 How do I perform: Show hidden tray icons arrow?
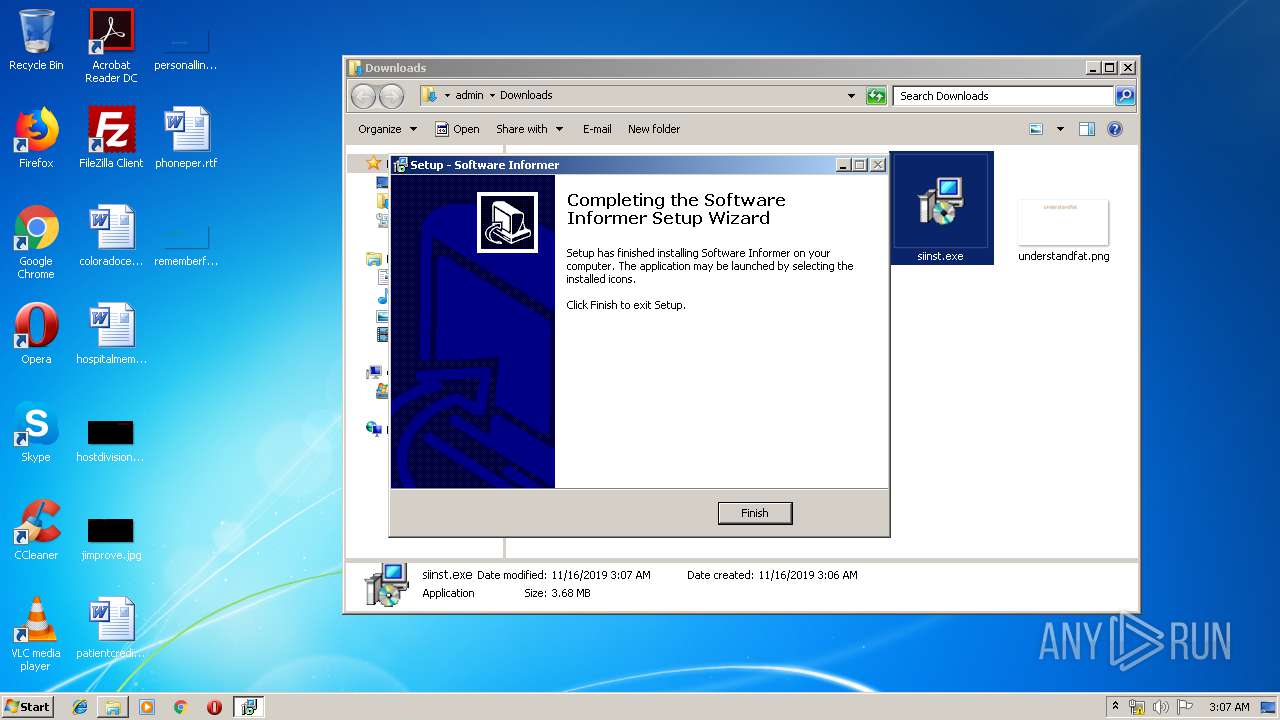click(1116, 707)
